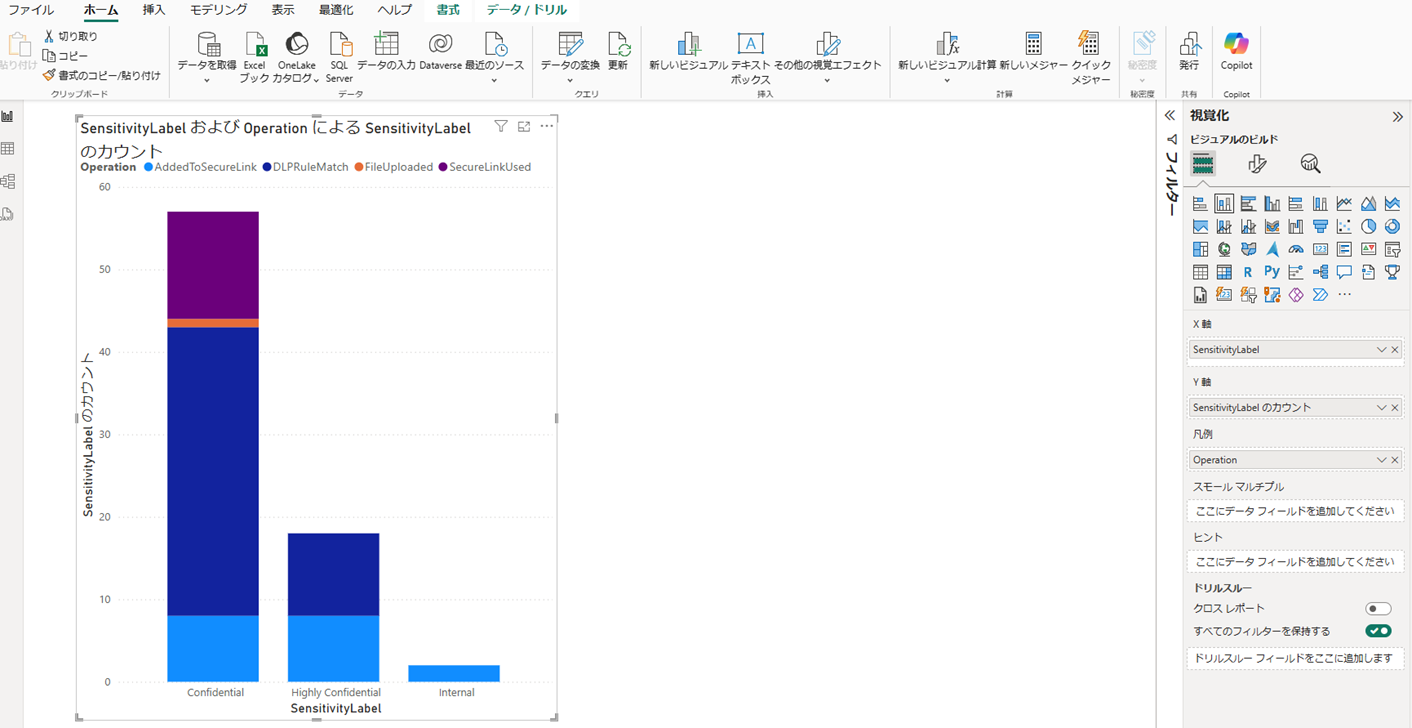1412x728 pixels.
Task: Open 凡例 Operation field chevron
Action: [1381, 460]
